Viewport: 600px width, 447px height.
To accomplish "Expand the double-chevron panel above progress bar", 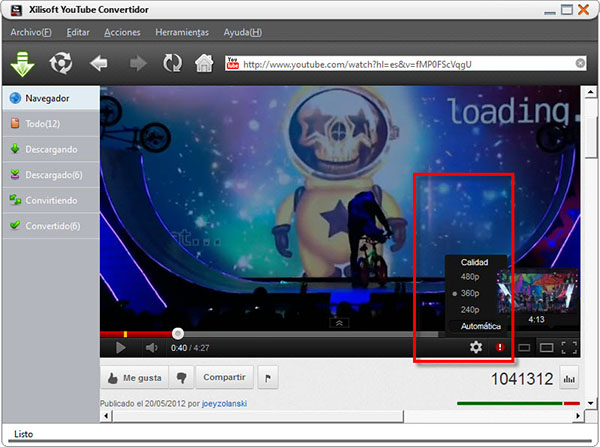I will pos(339,323).
